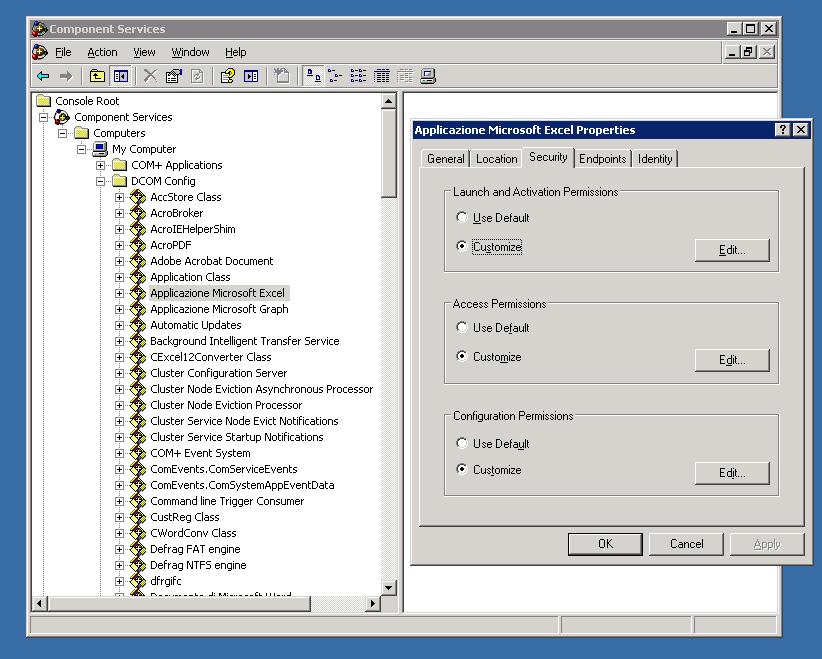Toggle the Show/Hide Action Pane icon
The width and height of the screenshot is (822, 659).
tap(251, 77)
